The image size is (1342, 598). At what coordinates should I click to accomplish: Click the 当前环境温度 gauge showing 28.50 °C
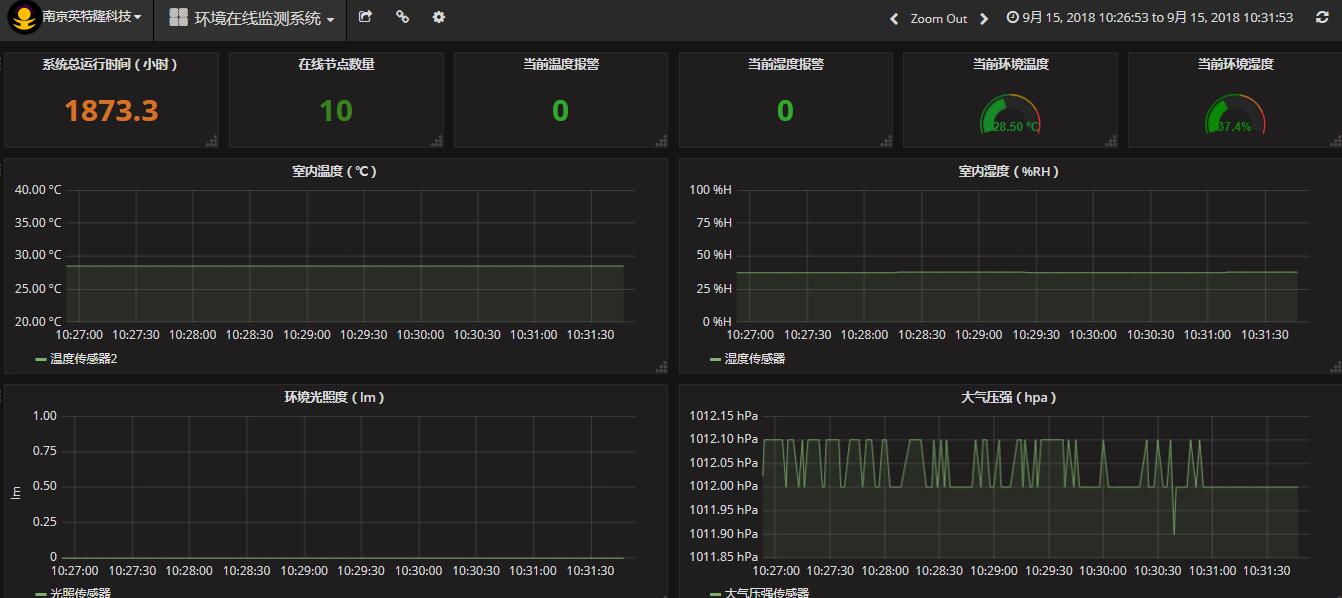coord(1010,114)
